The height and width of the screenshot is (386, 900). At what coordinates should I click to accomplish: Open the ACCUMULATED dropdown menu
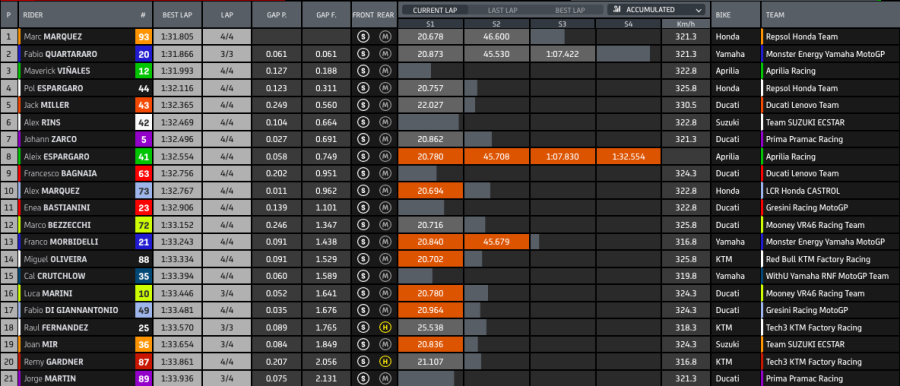[x=656, y=10]
